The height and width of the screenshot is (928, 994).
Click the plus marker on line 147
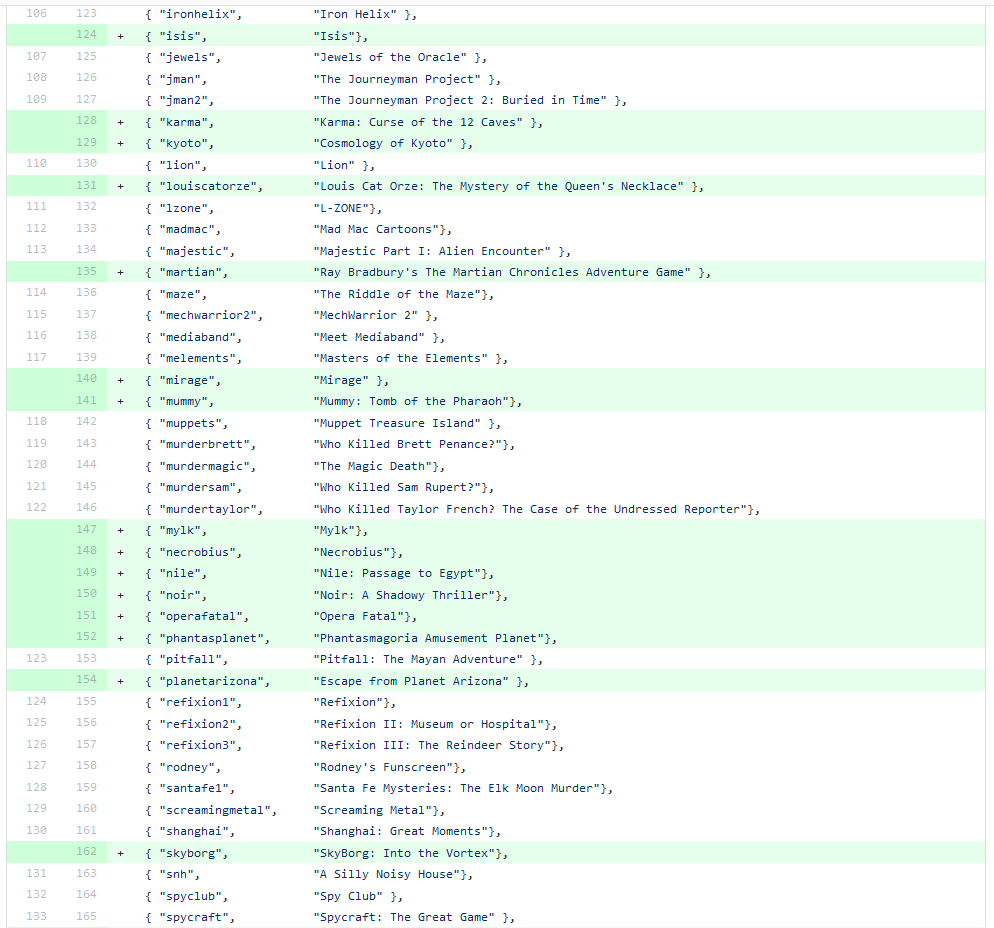[120, 531]
